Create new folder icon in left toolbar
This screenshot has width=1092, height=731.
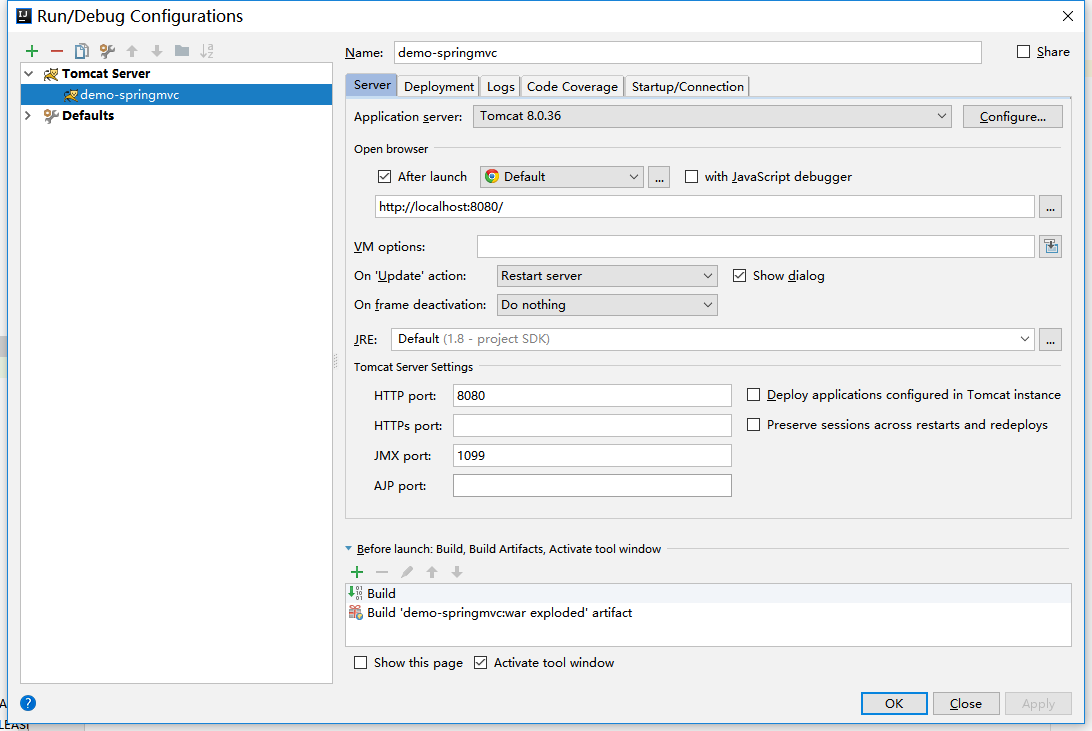[182, 51]
